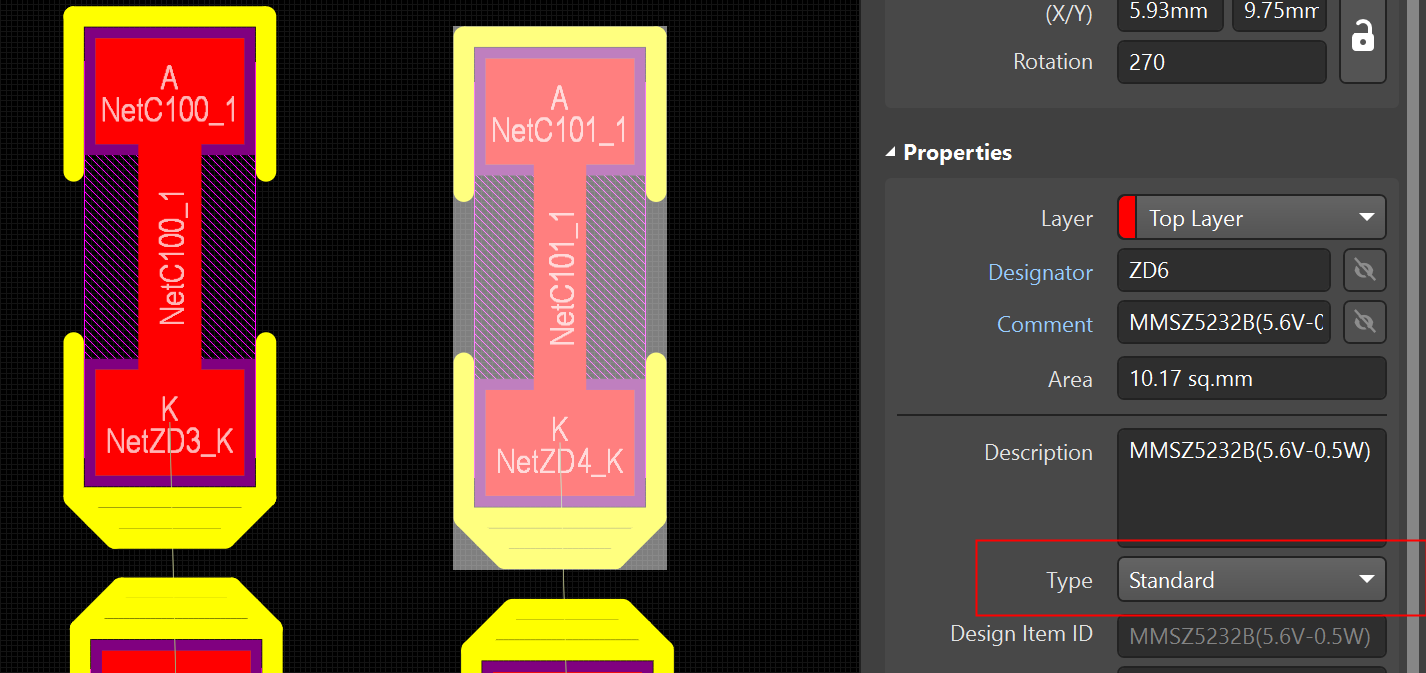This screenshot has height=673, width=1426.
Task: Toggle the Designator visibility eye icon
Action: (1364, 271)
